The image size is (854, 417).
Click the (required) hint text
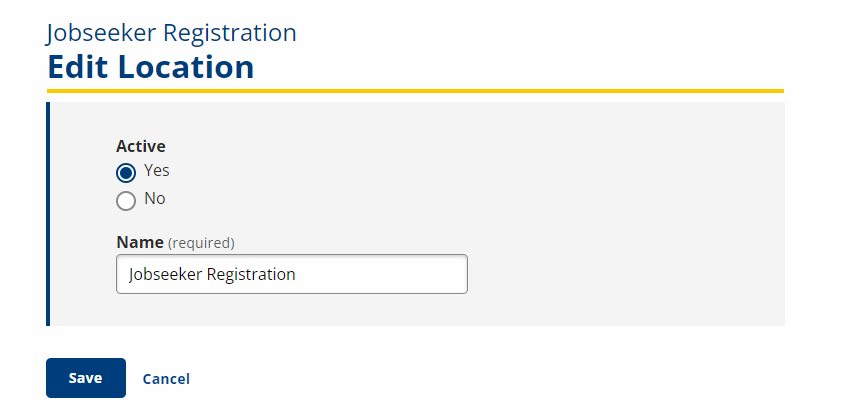click(201, 243)
